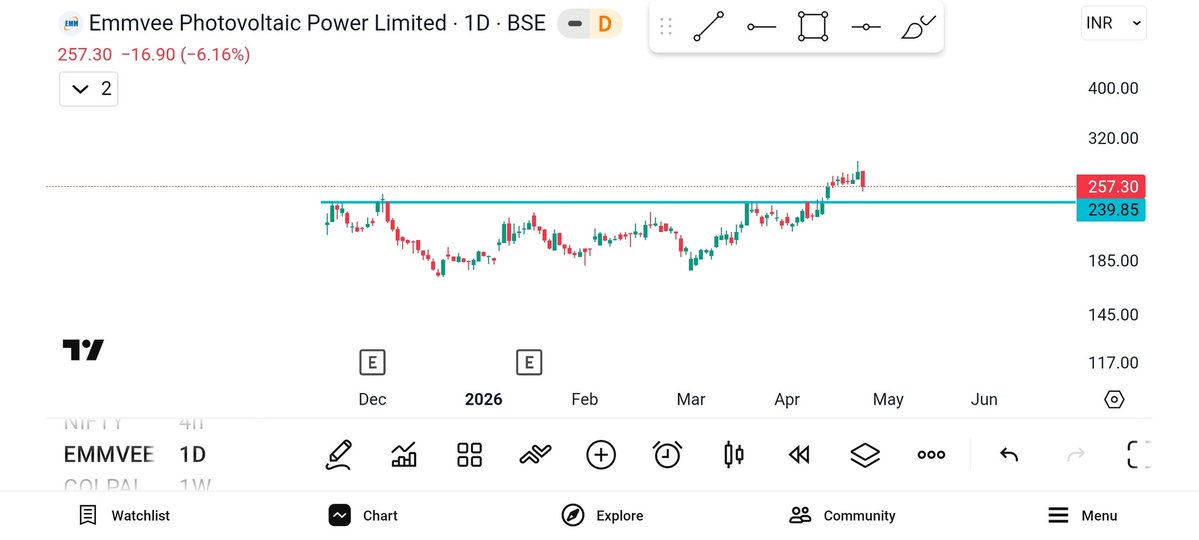Change chart type with candlestick icon
1199x540 pixels.
733,455
